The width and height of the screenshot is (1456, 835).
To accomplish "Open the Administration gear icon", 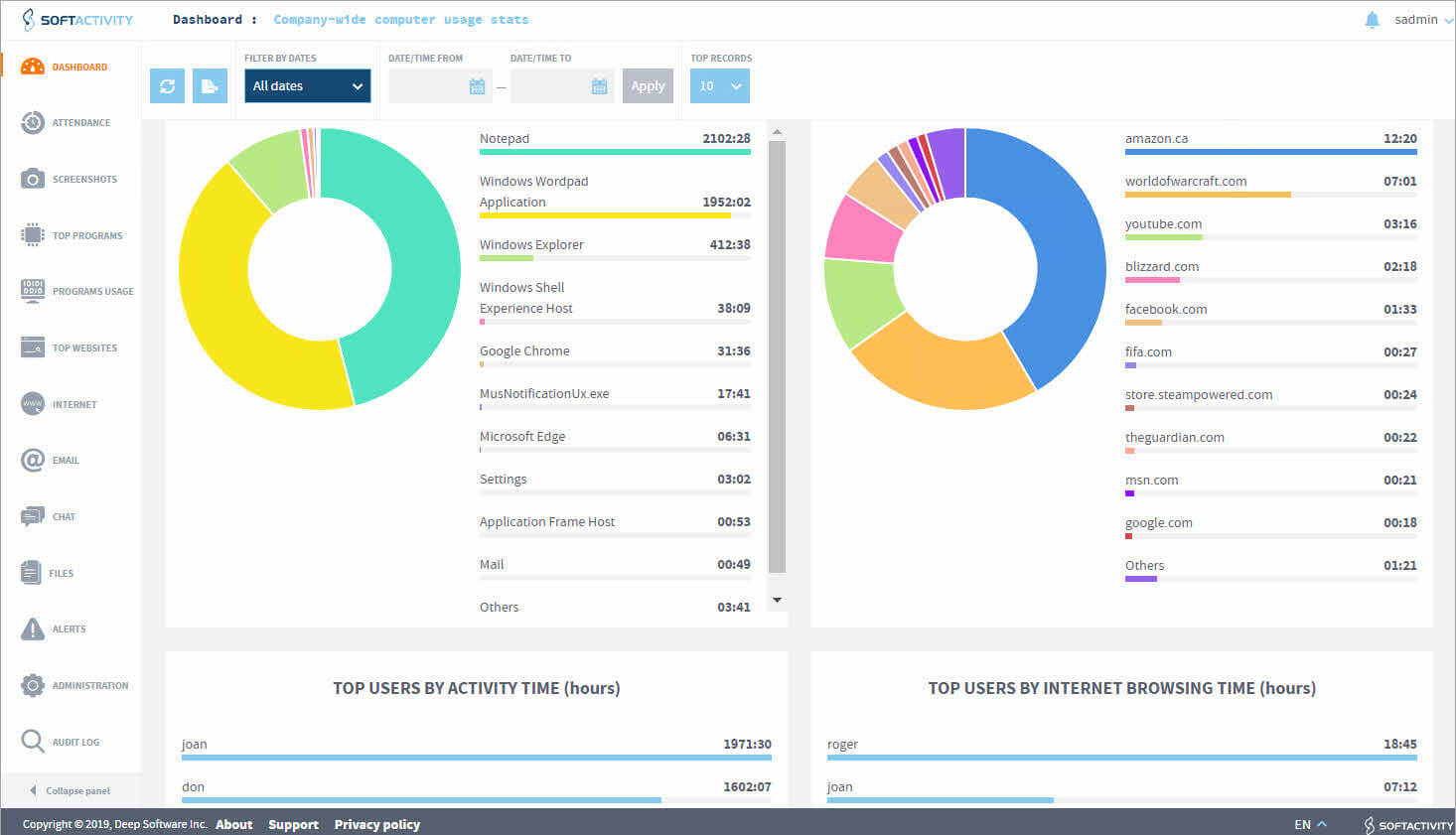I will pyautogui.click(x=33, y=685).
